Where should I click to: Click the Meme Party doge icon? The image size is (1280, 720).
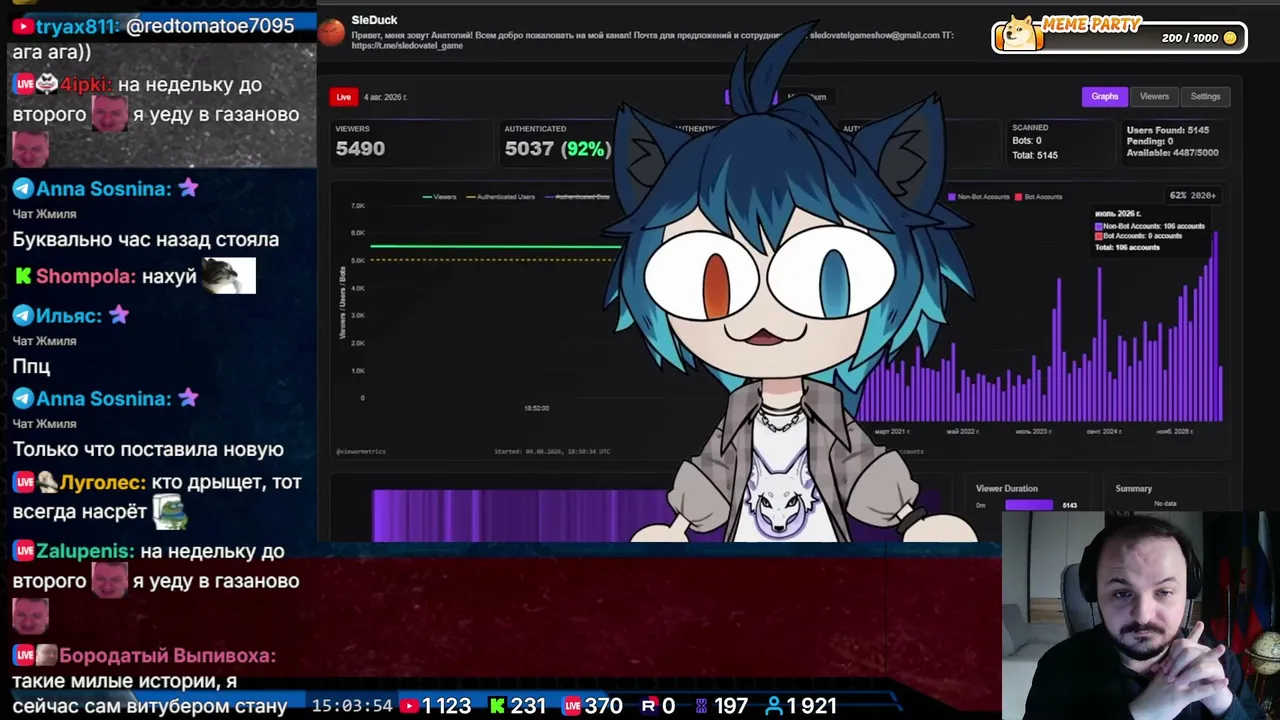tap(1020, 33)
